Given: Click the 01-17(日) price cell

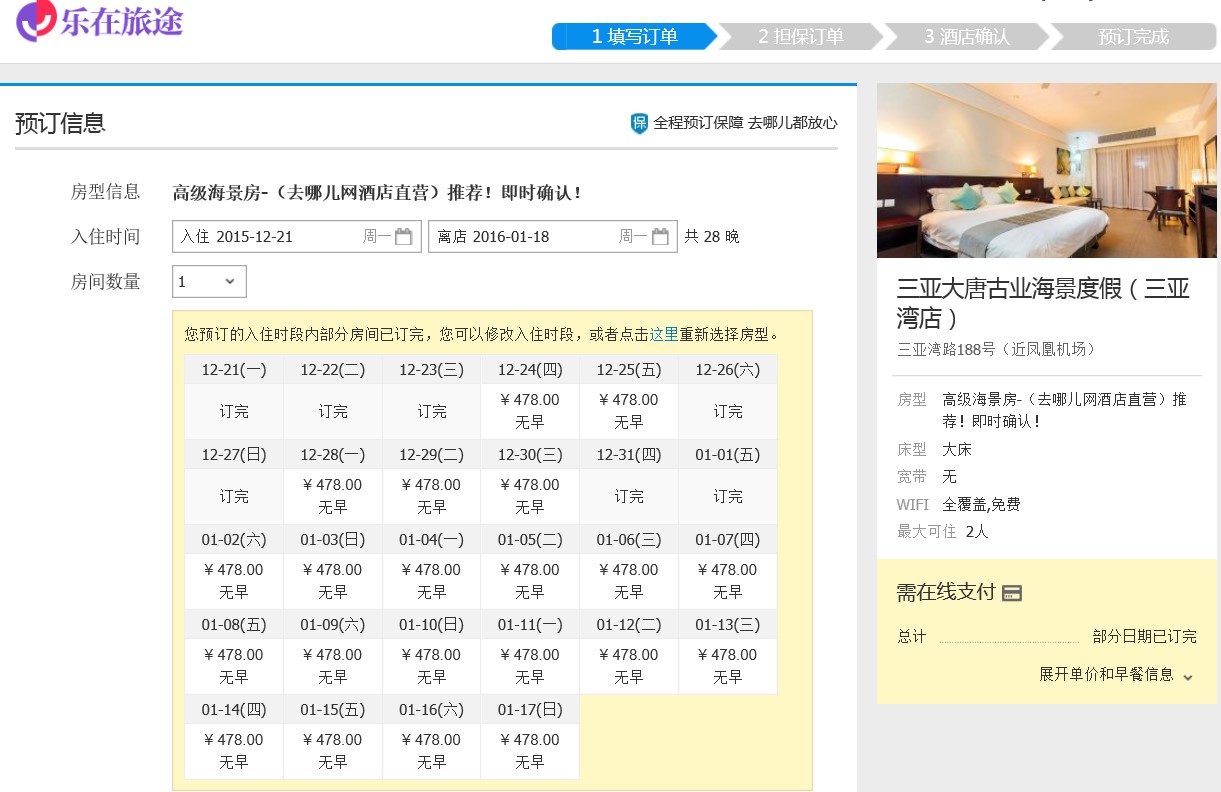Looking at the screenshot, I should tap(530, 751).
